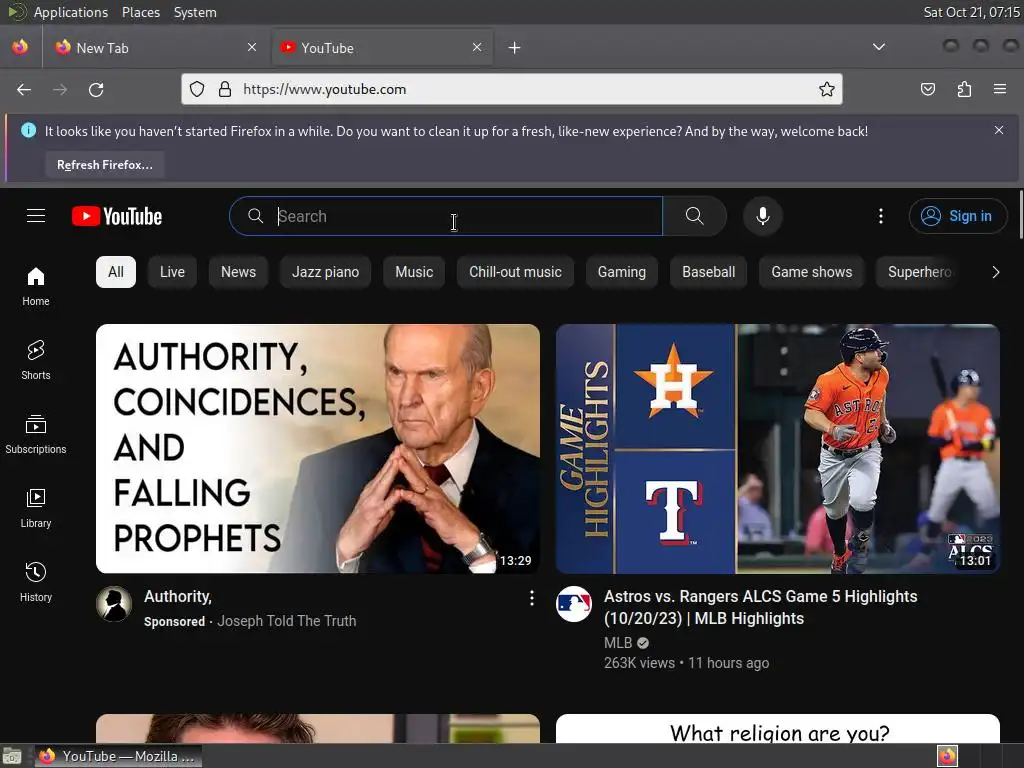1024x768 pixels.
Task: Open tracking protection shield icon
Action: (197, 89)
